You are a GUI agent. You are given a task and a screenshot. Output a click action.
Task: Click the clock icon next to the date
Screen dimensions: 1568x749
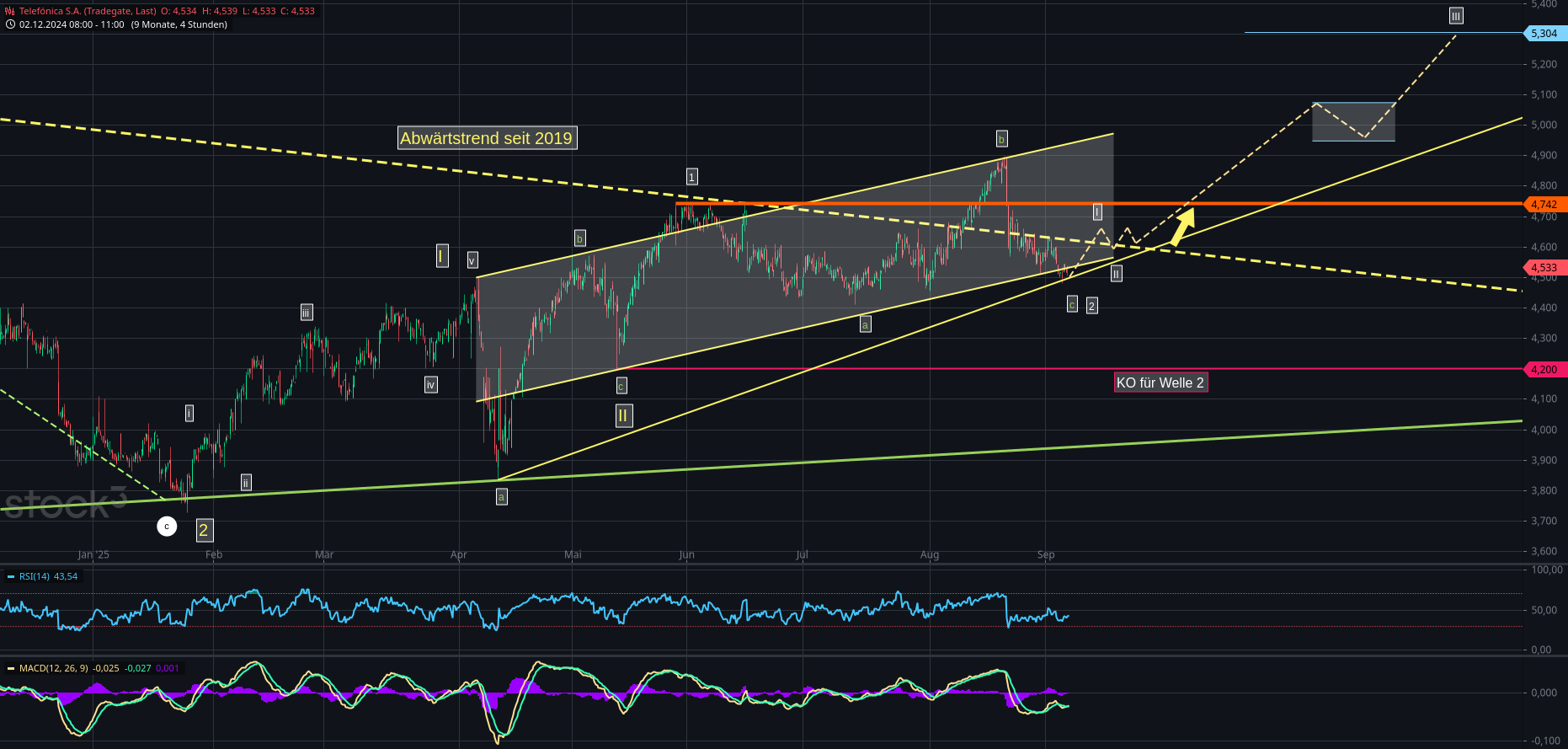10,24
